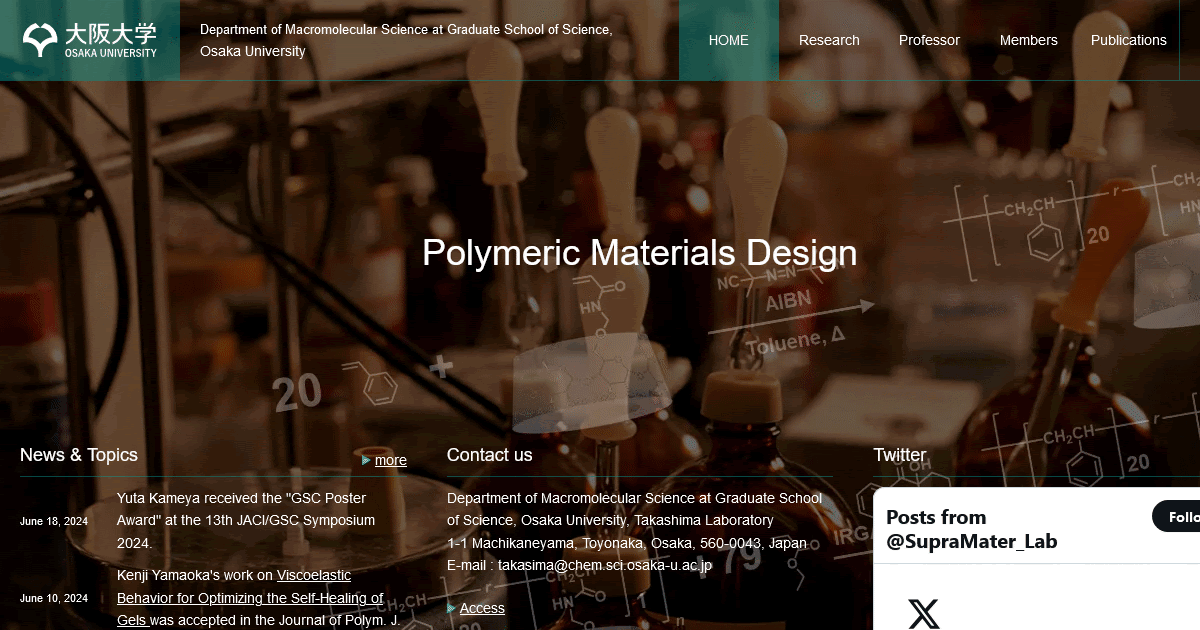Viewport: 1200px width, 630px height.
Task: Click the X logo in the Twitter widget
Action: coord(922,614)
